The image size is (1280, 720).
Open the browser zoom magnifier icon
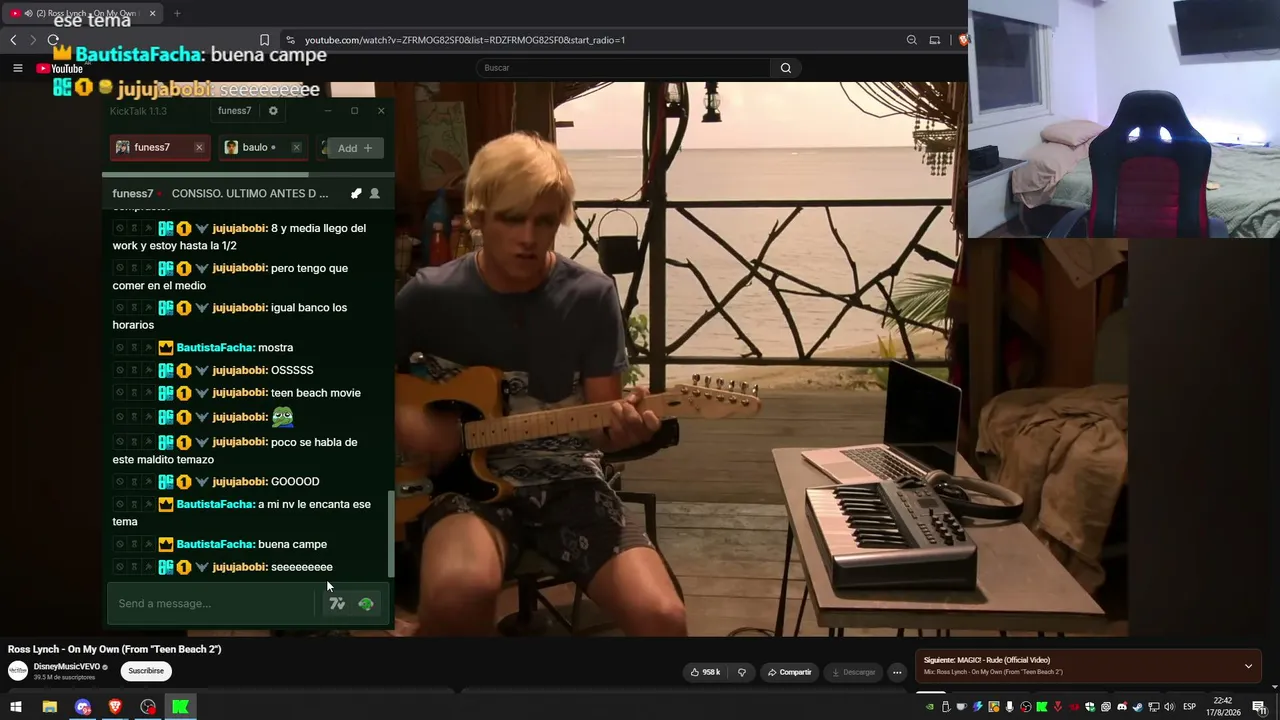pos(912,40)
